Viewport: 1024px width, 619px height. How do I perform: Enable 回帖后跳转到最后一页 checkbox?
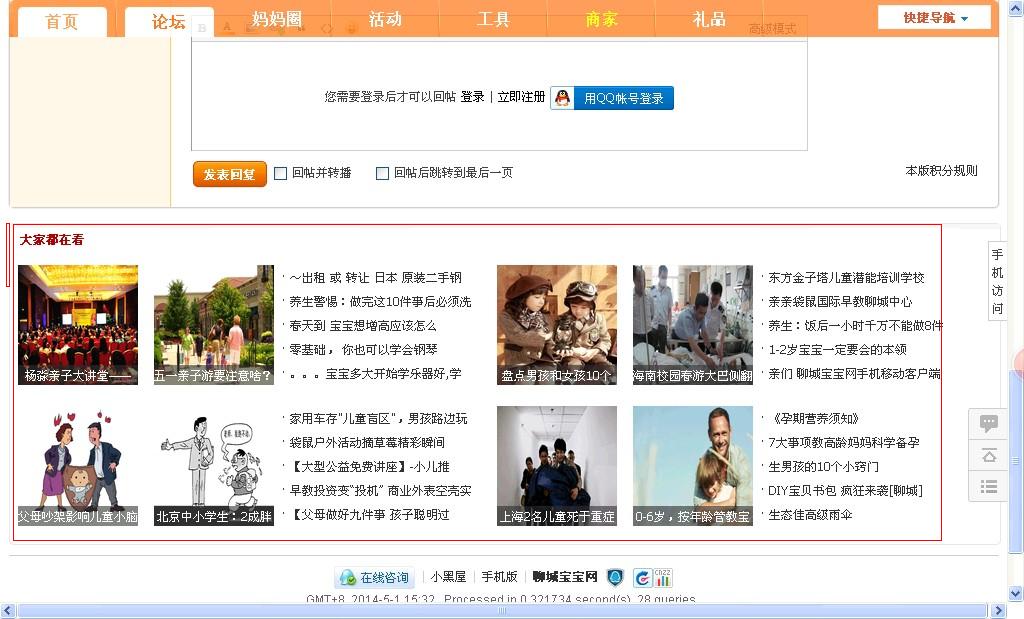click(x=382, y=173)
